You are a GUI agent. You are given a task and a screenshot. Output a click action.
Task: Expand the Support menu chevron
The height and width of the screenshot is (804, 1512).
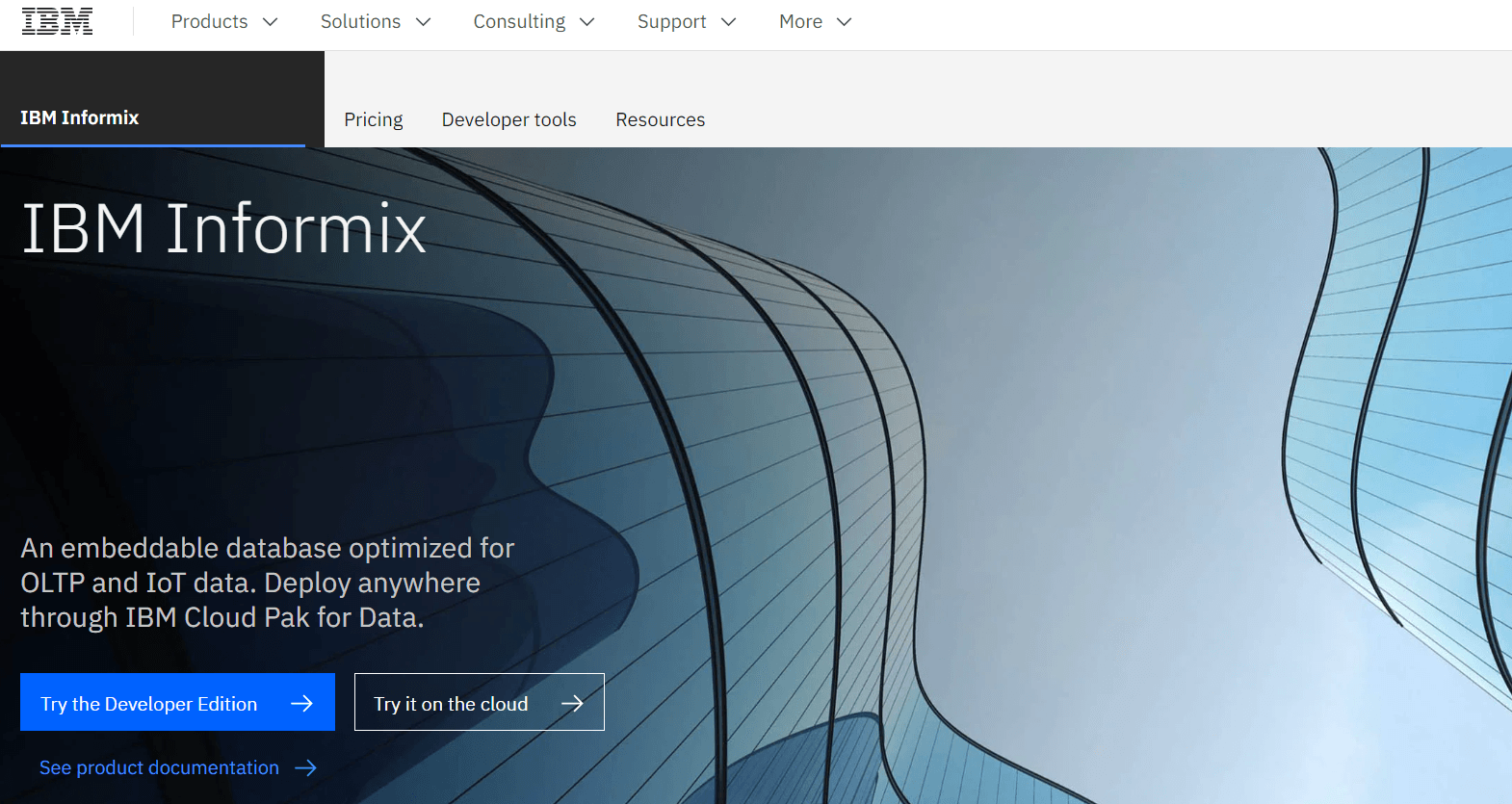click(x=728, y=22)
